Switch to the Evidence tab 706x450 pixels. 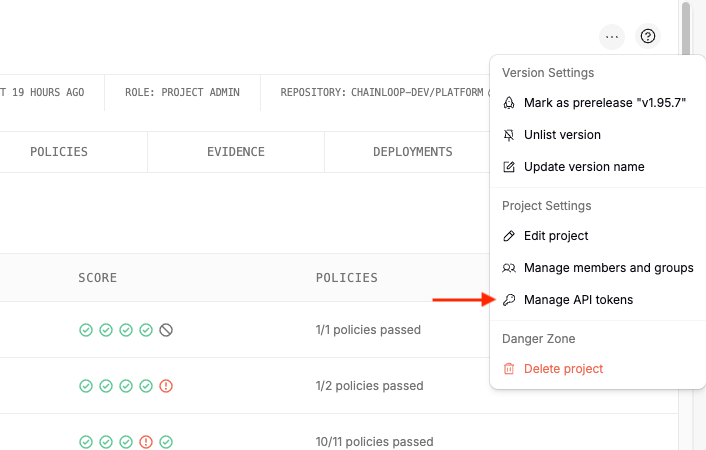236,152
